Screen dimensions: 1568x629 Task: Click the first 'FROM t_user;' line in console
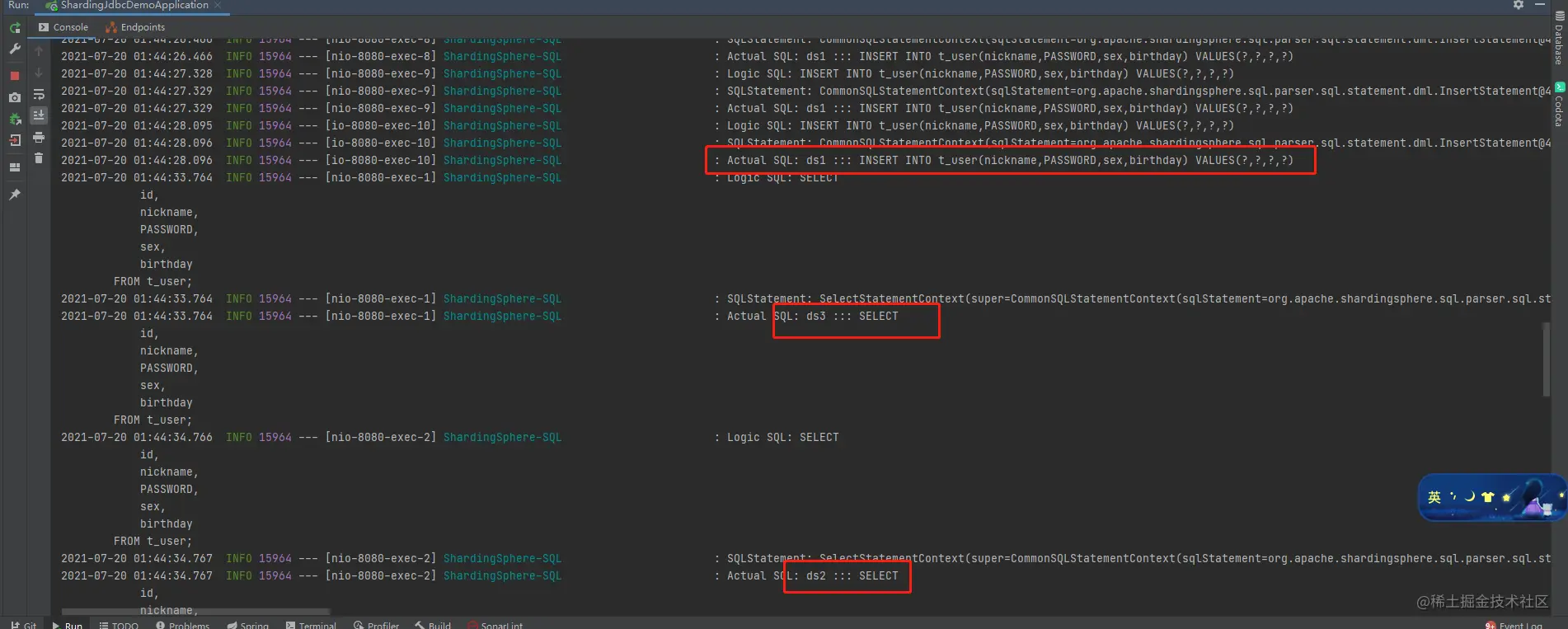pos(153,282)
